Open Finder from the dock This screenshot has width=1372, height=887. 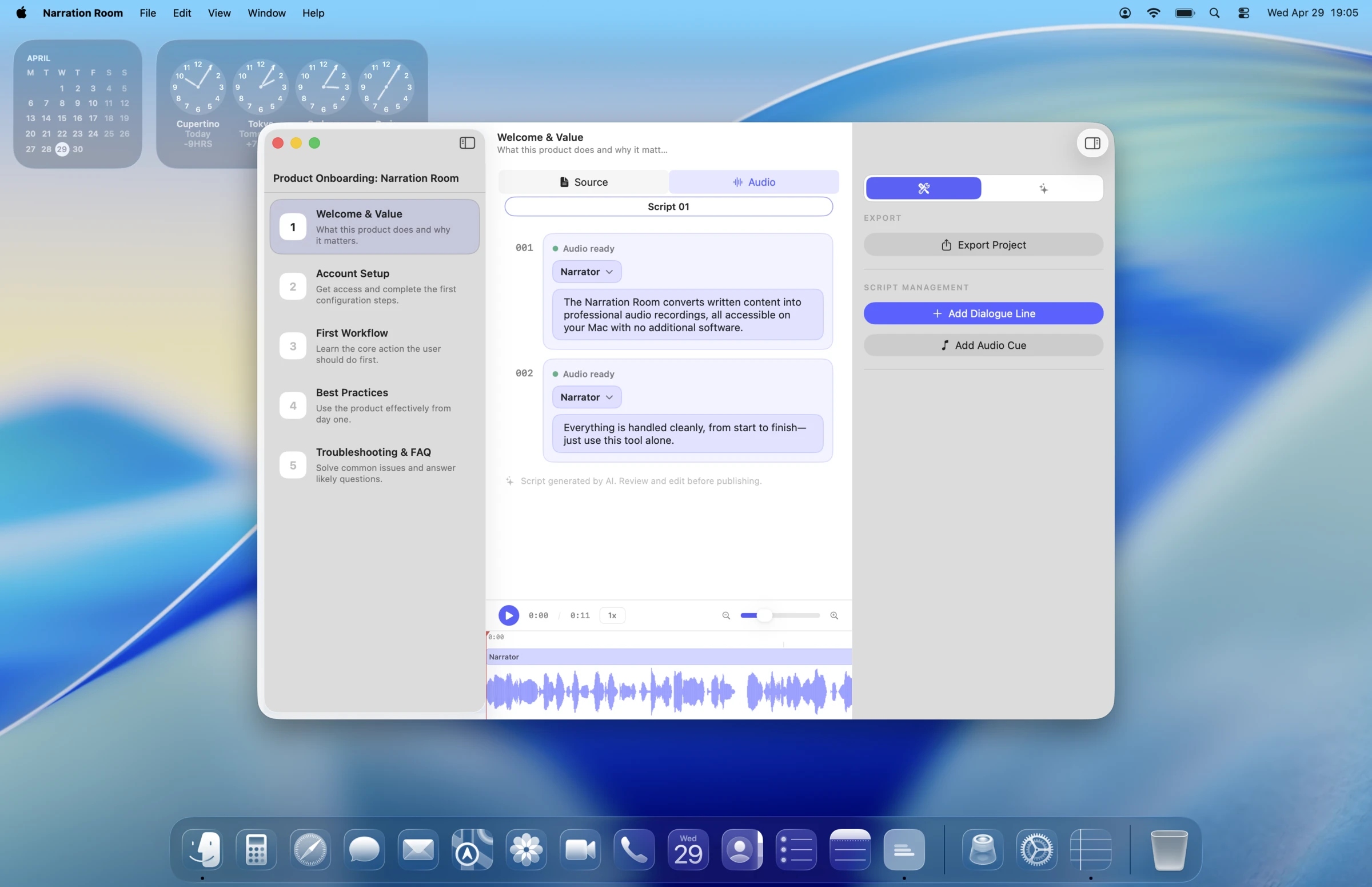pyautogui.click(x=202, y=849)
